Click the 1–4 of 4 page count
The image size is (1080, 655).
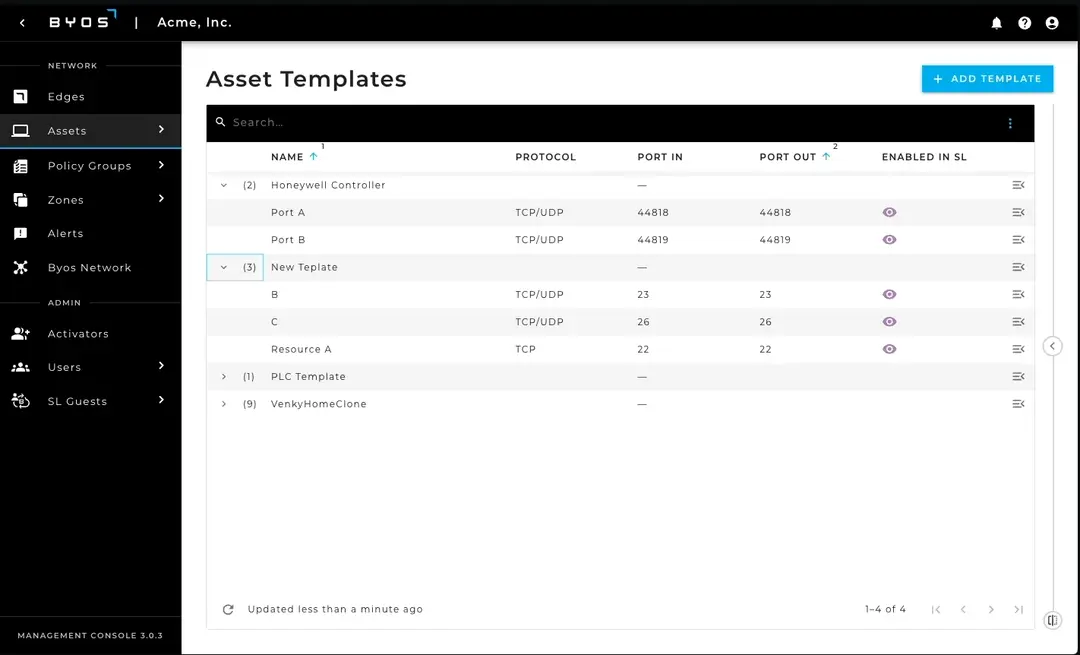pos(885,610)
